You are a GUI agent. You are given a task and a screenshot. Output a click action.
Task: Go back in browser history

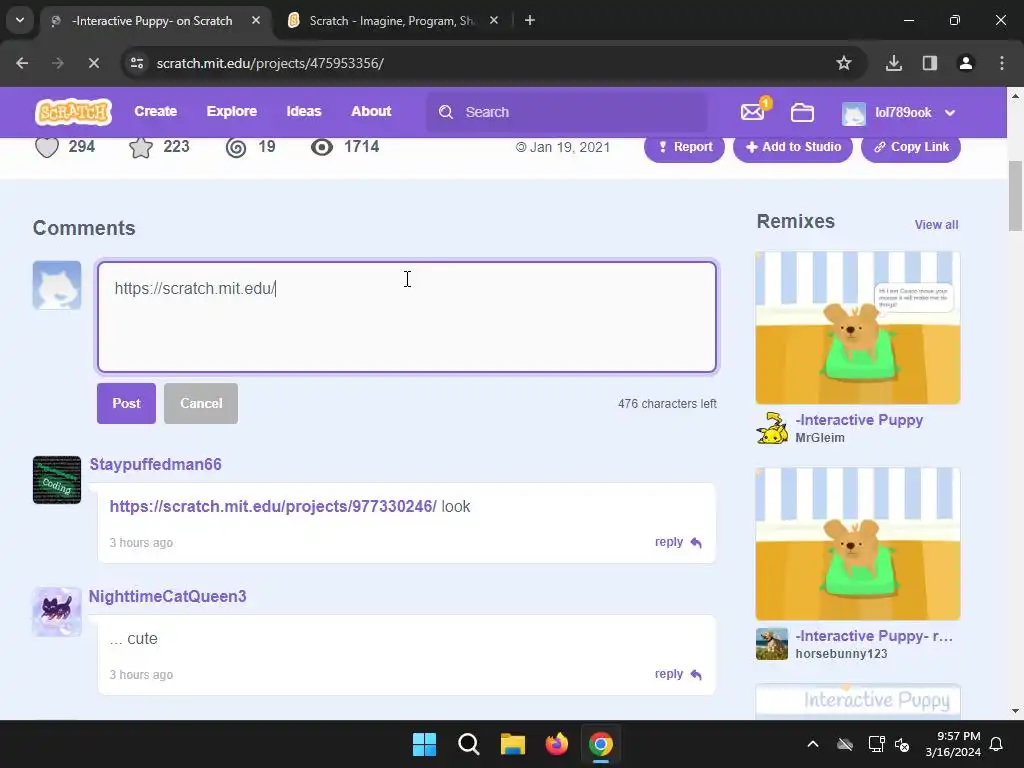[x=22, y=63]
